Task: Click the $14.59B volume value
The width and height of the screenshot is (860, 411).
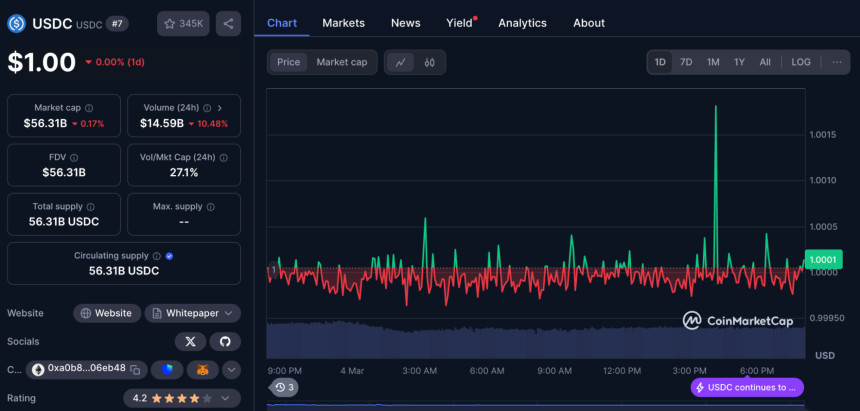Action: [162, 123]
